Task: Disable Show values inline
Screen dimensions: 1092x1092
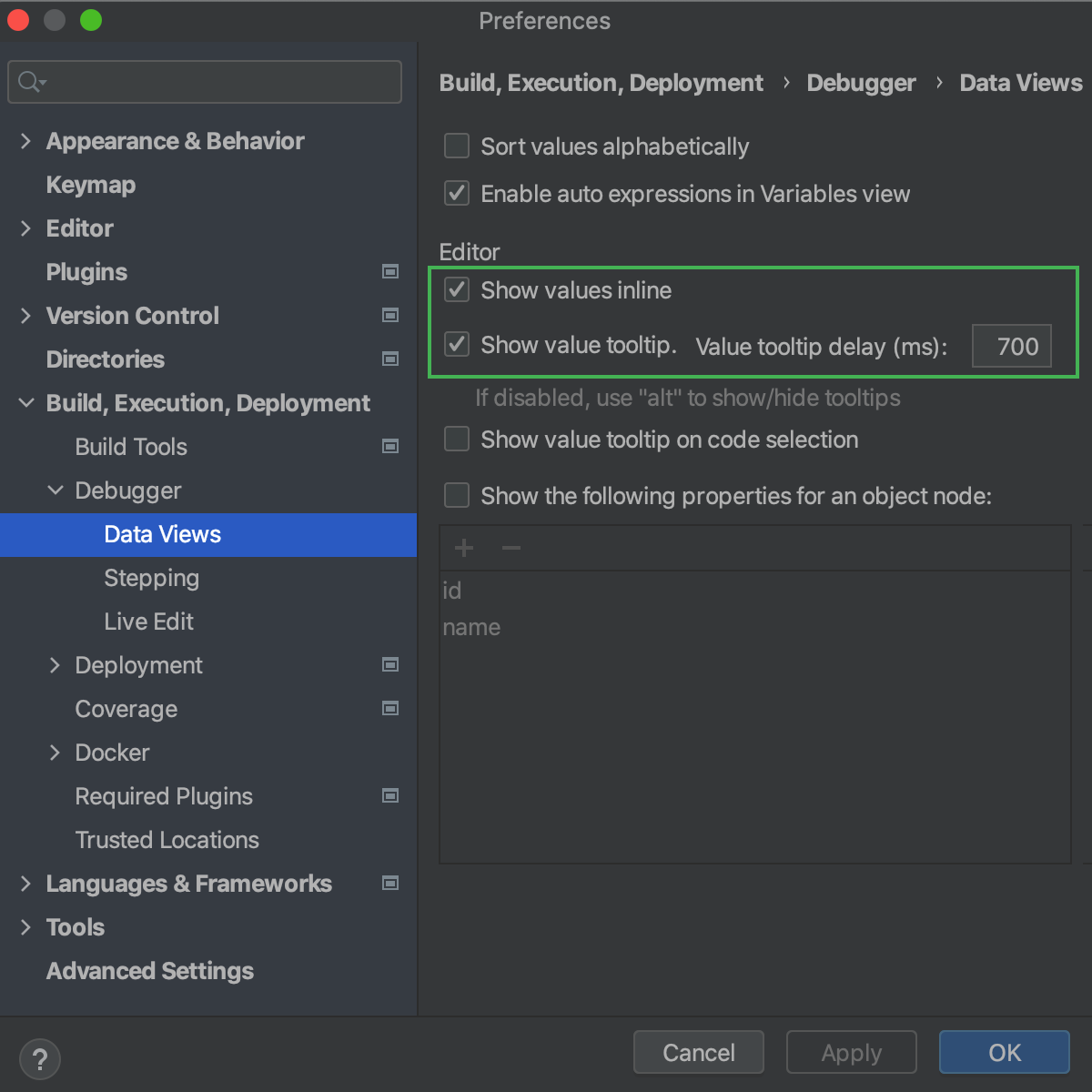Action: tap(456, 289)
